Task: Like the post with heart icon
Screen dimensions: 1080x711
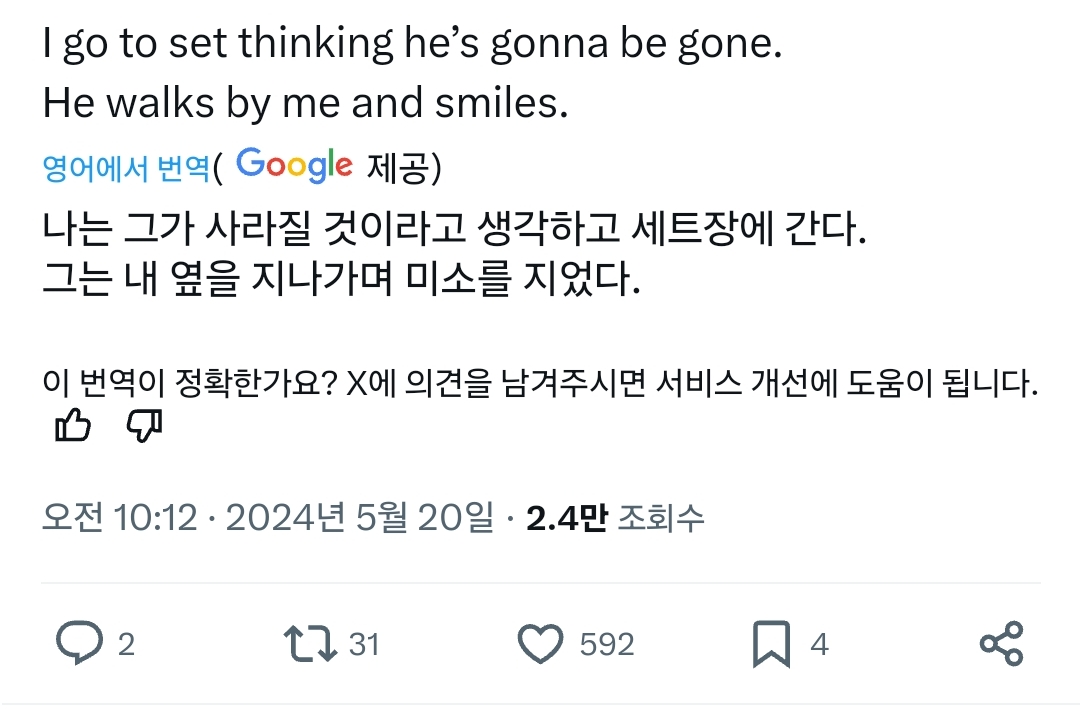Action: [x=541, y=644]
